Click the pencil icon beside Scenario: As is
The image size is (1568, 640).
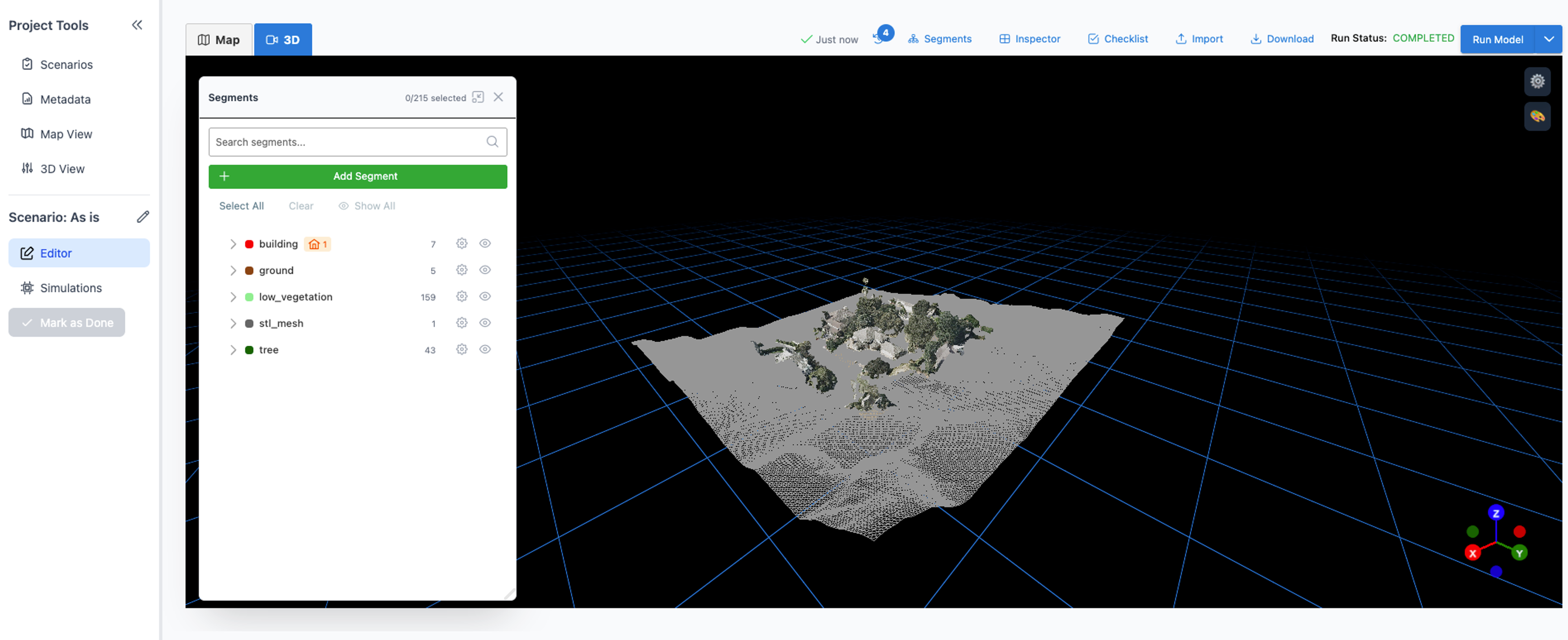[x=143, y=217]
